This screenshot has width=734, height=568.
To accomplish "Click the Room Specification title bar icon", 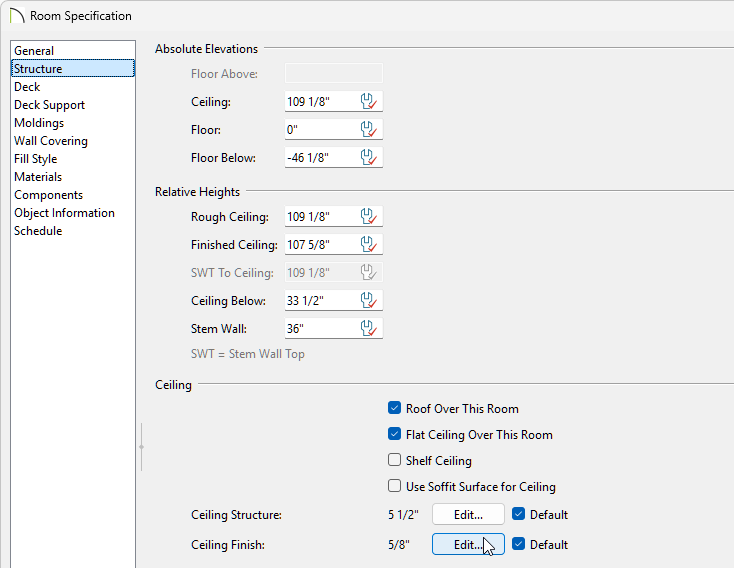I will [17, 15].
